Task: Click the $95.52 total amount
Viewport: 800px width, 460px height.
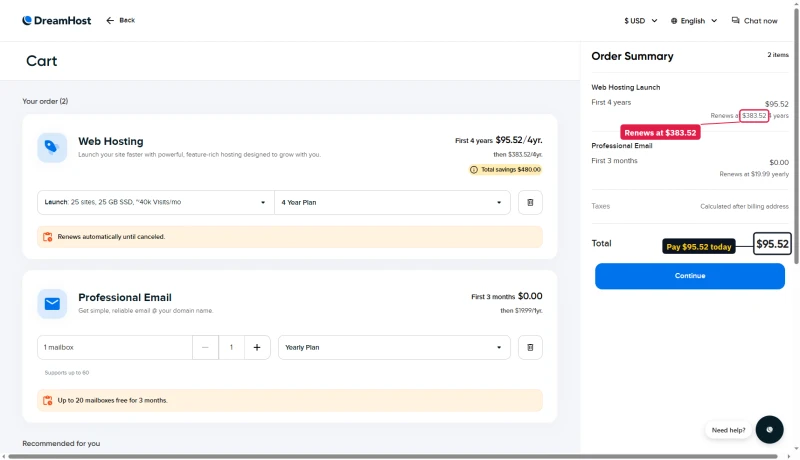Action: (772, 244)
